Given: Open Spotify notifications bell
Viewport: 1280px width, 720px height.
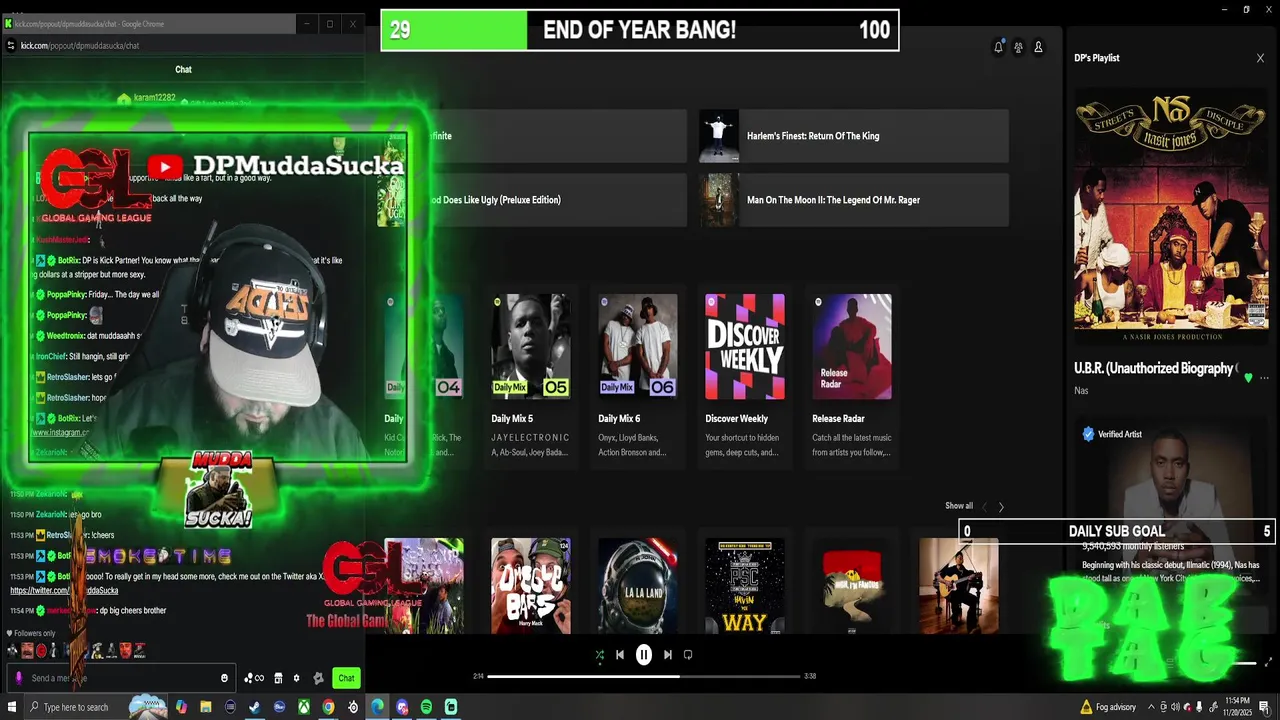Looking at the screenshot, I should [x=998, y=47].
